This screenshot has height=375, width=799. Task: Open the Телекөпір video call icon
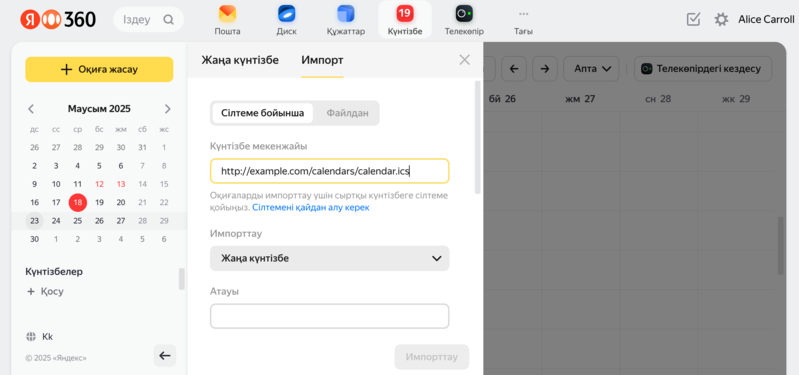point(464,14)
